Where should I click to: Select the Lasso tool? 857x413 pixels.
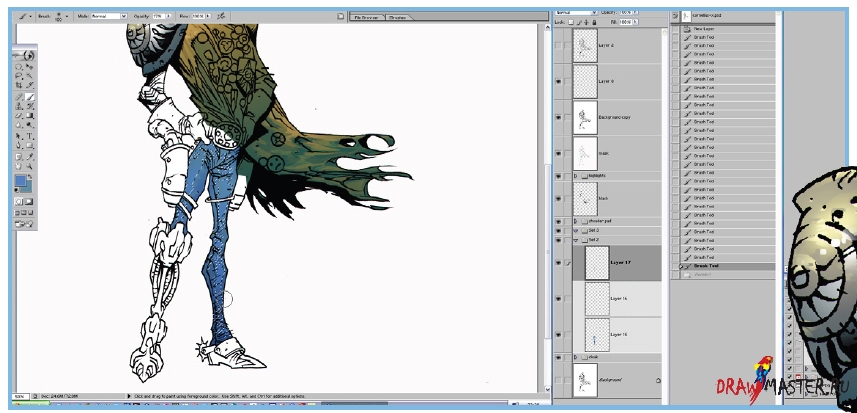pyautogui.click(x=19, y=75)
